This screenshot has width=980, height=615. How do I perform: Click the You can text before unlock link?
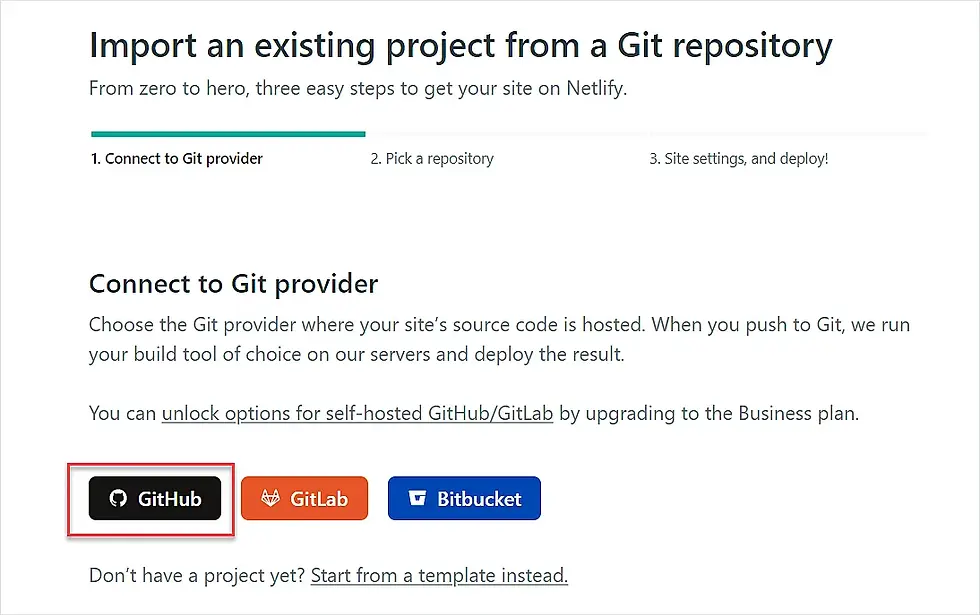pyautogui.click(x=122, y=414)
